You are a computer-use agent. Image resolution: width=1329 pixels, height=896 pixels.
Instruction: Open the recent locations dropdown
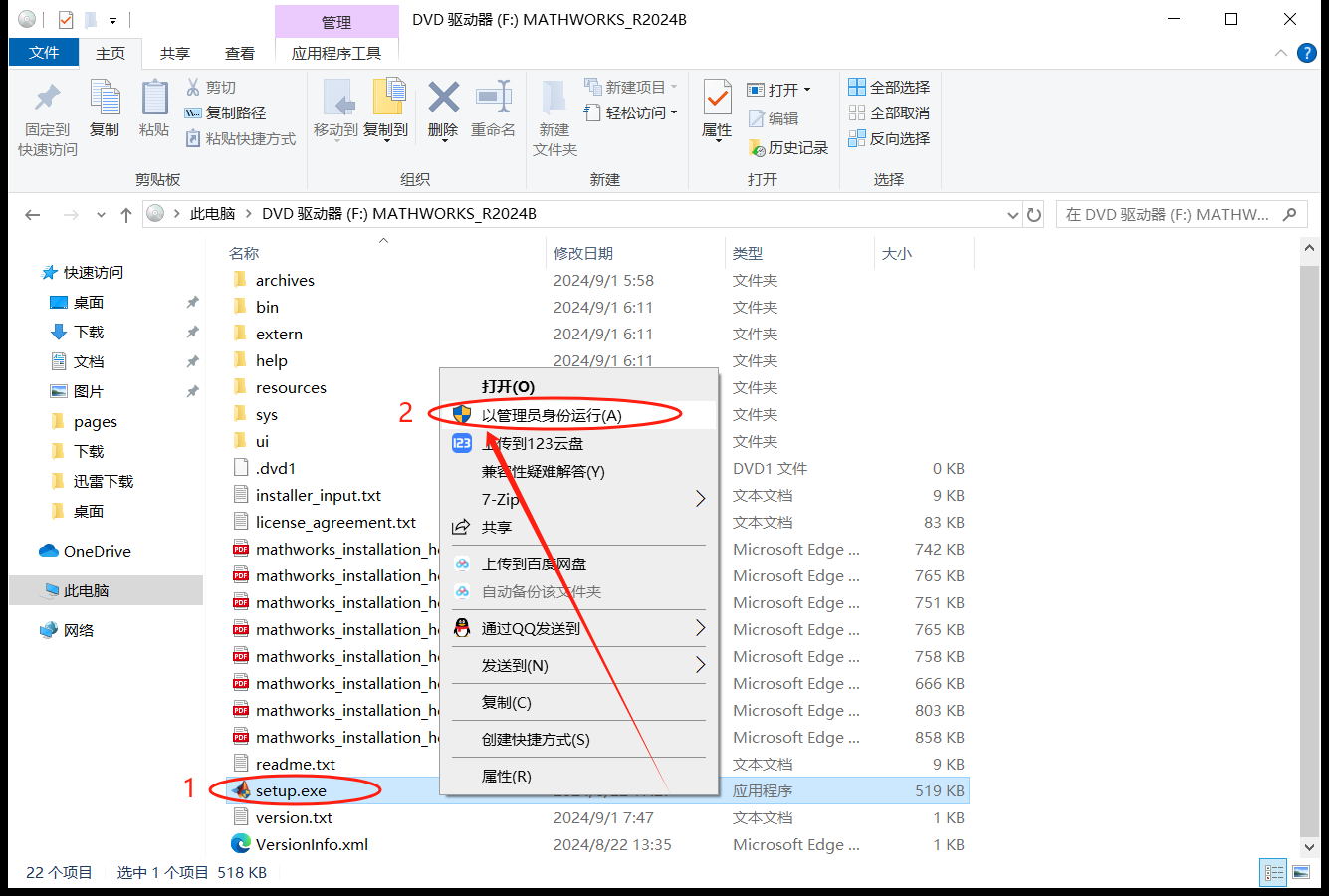click(x=101, y=215)
